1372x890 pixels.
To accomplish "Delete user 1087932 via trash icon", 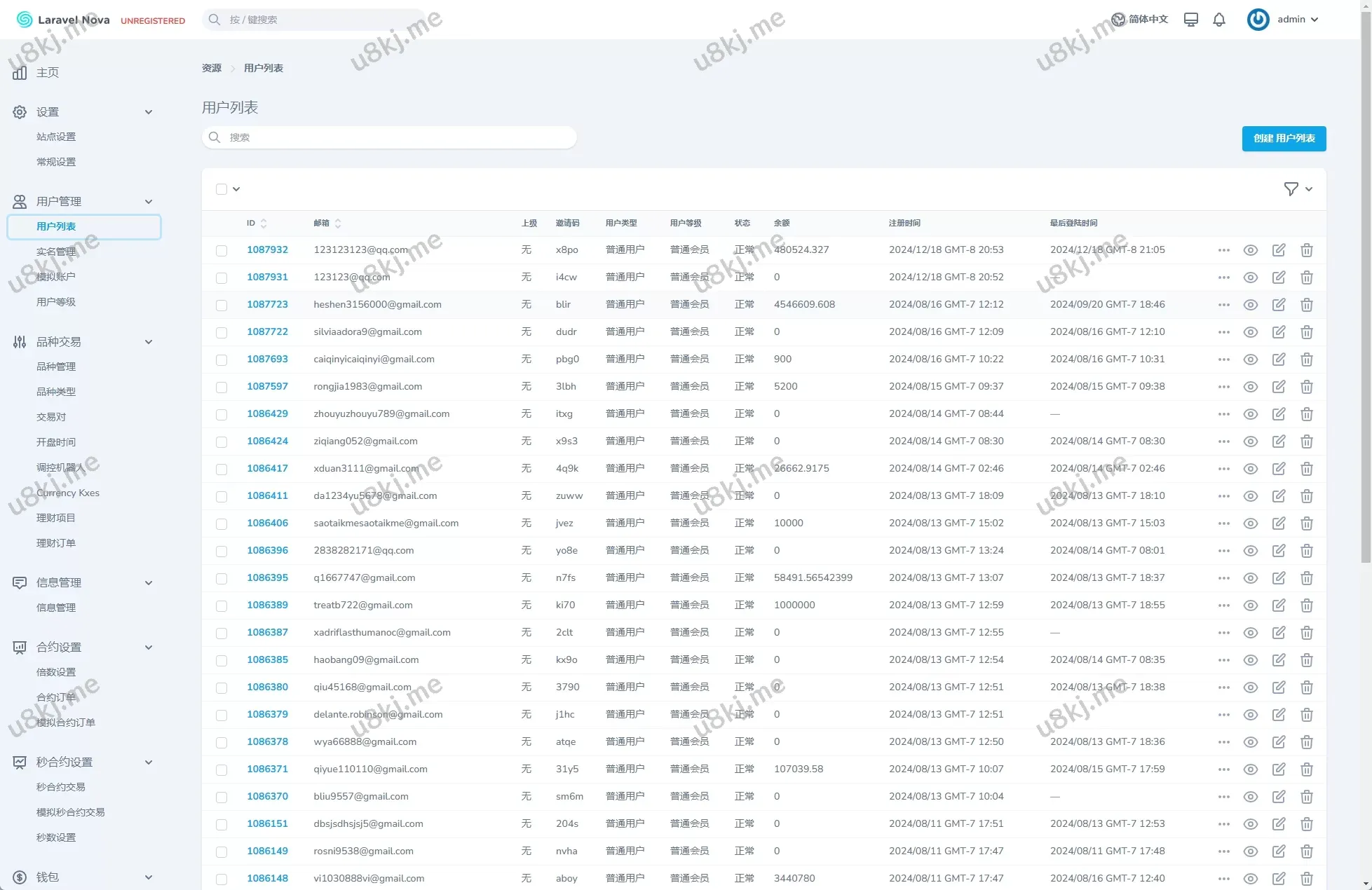I will click(1306, 250).
